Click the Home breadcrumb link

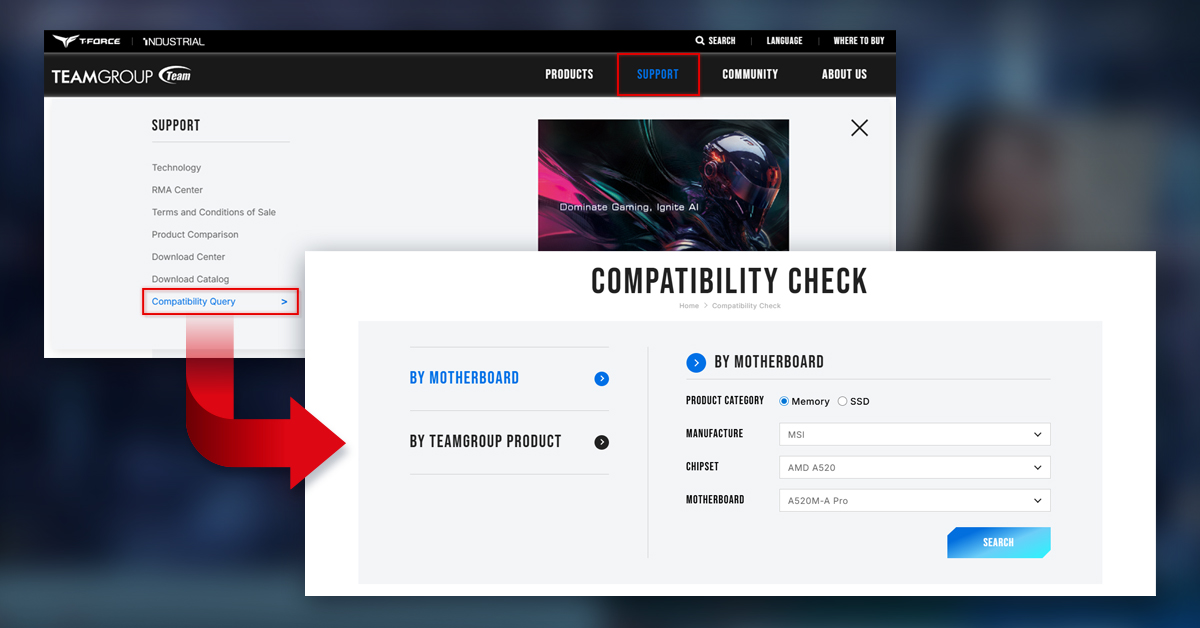tap(689, 306)
